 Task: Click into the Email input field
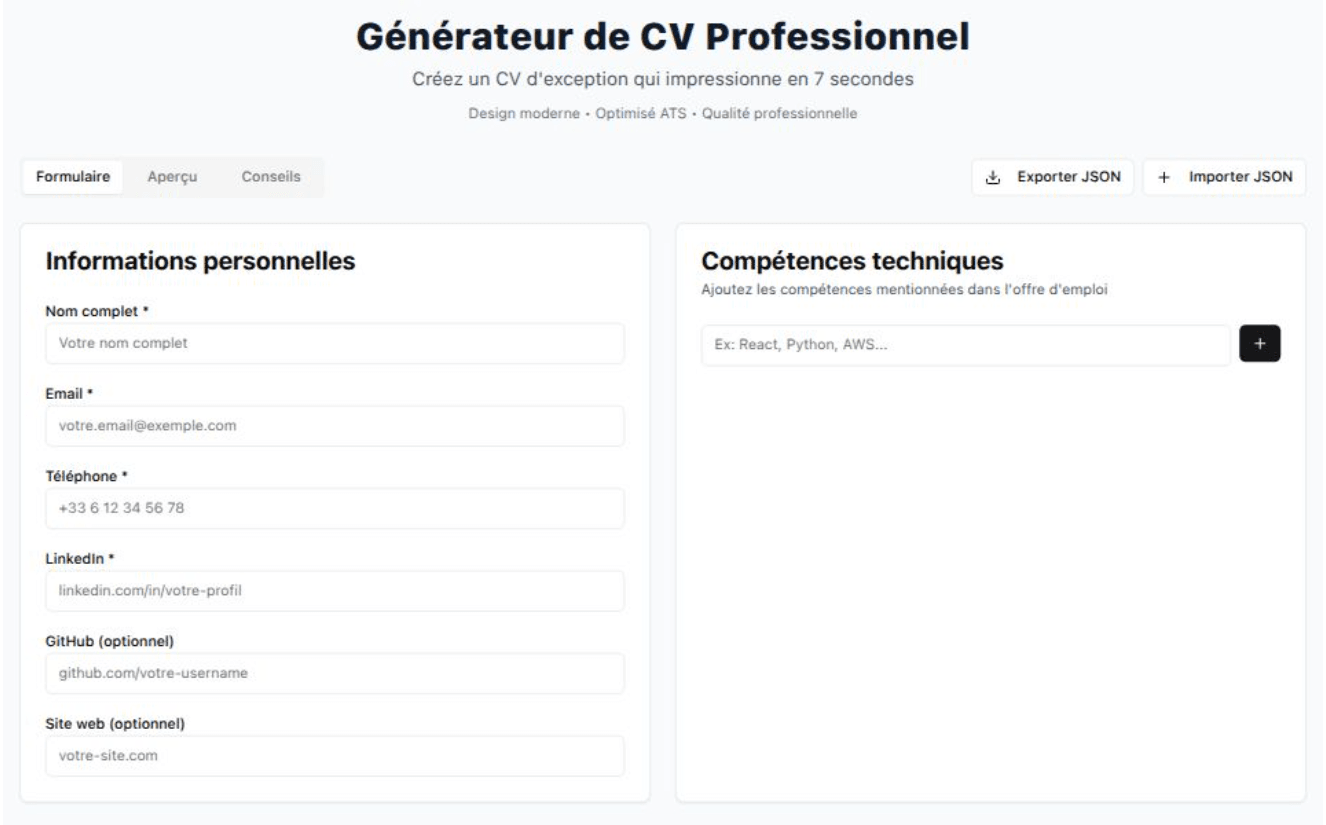335,426
